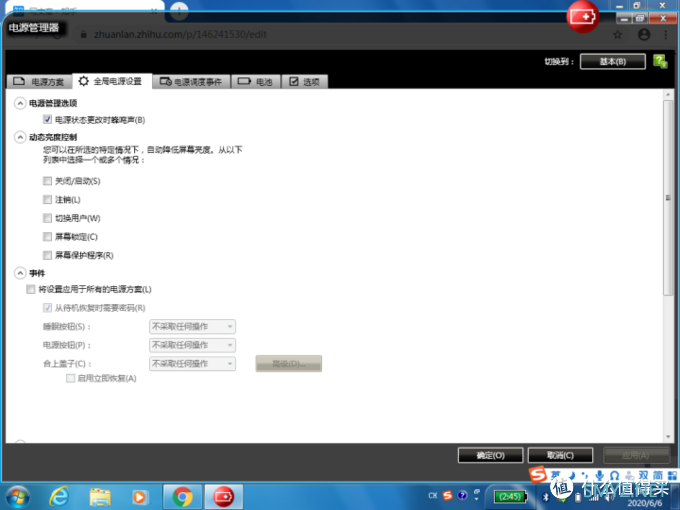Check 将设置应用于所有的电源方案 option
Viewport: 680px width, 510px height.
point(30,289)
